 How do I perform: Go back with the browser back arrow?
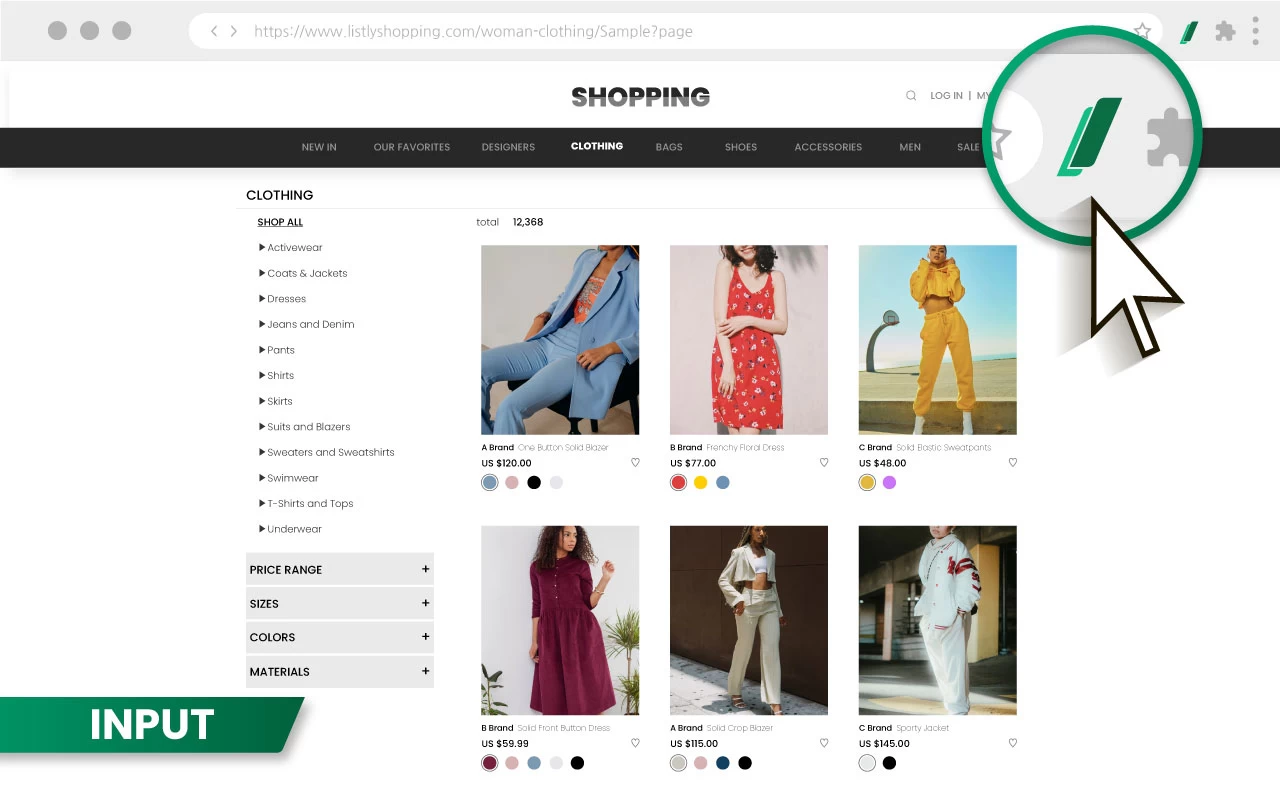click(214, 31)
